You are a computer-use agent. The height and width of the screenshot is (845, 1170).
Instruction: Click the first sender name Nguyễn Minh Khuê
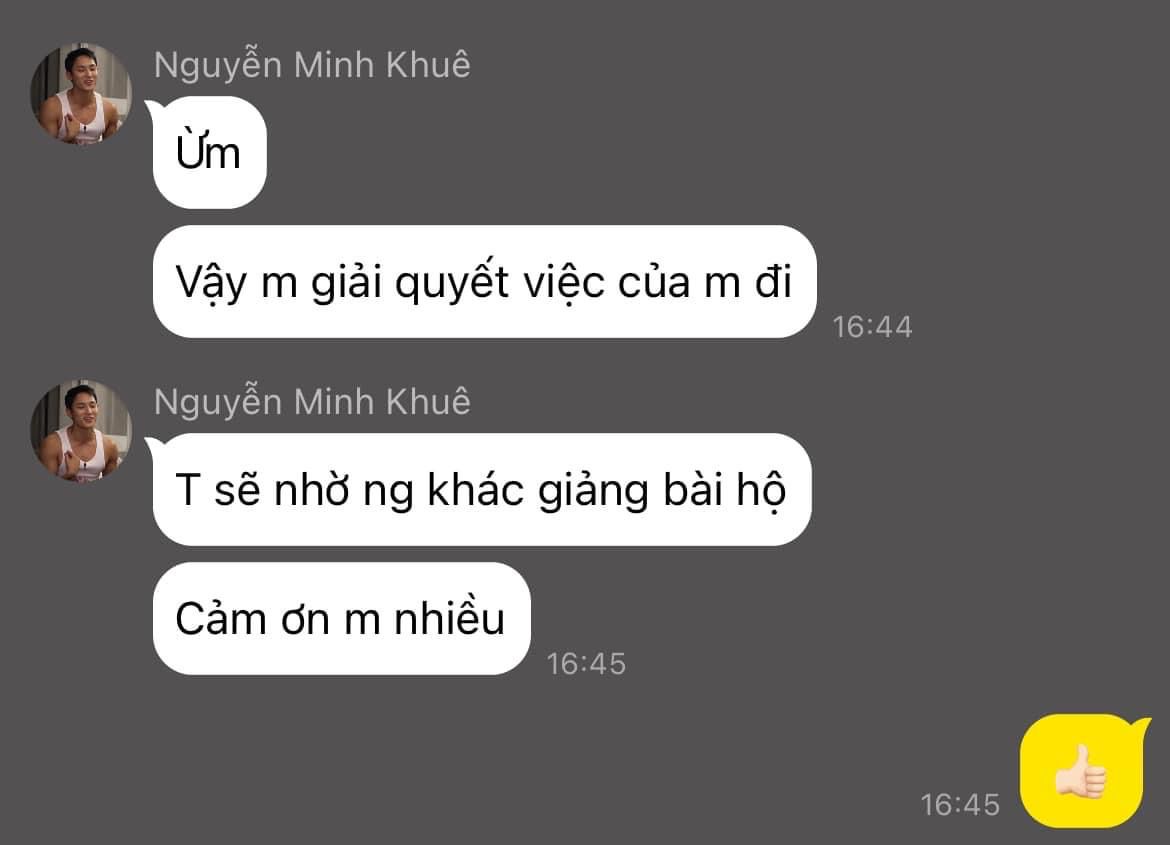tap(312, 64)
